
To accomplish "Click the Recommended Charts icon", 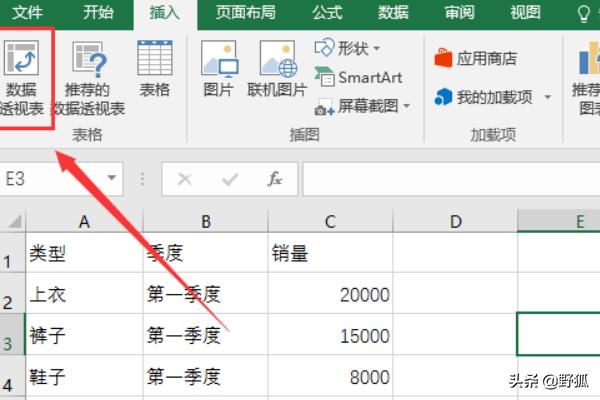I will pos(589,58).
